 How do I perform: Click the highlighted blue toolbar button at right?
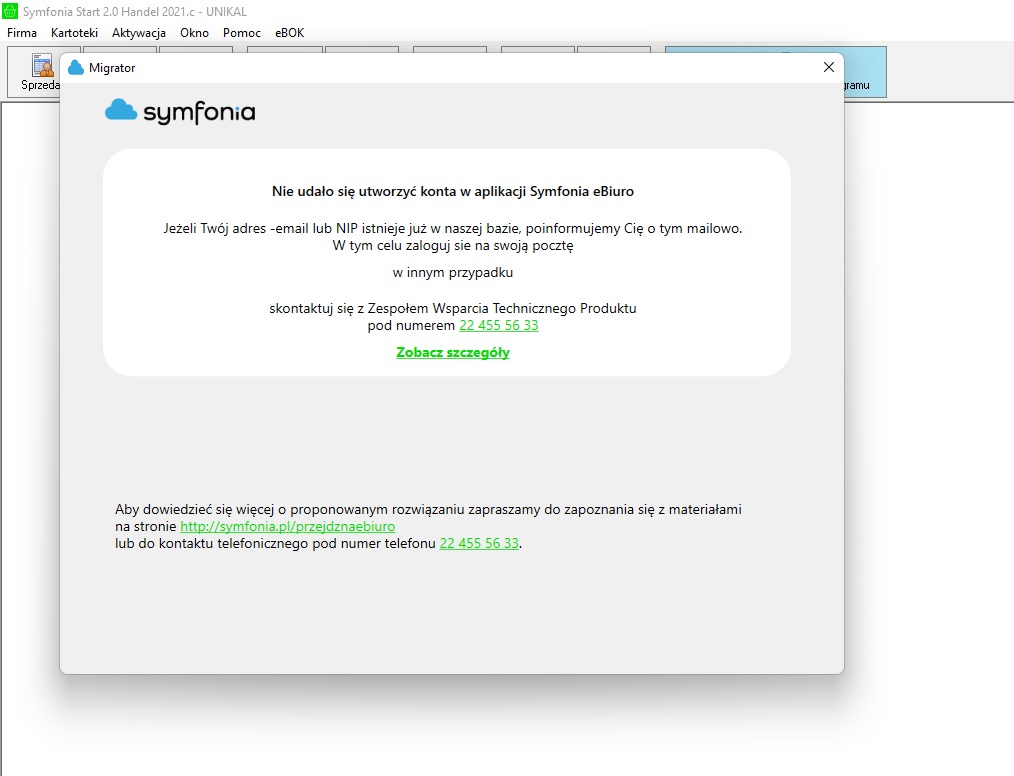point(865,72)
